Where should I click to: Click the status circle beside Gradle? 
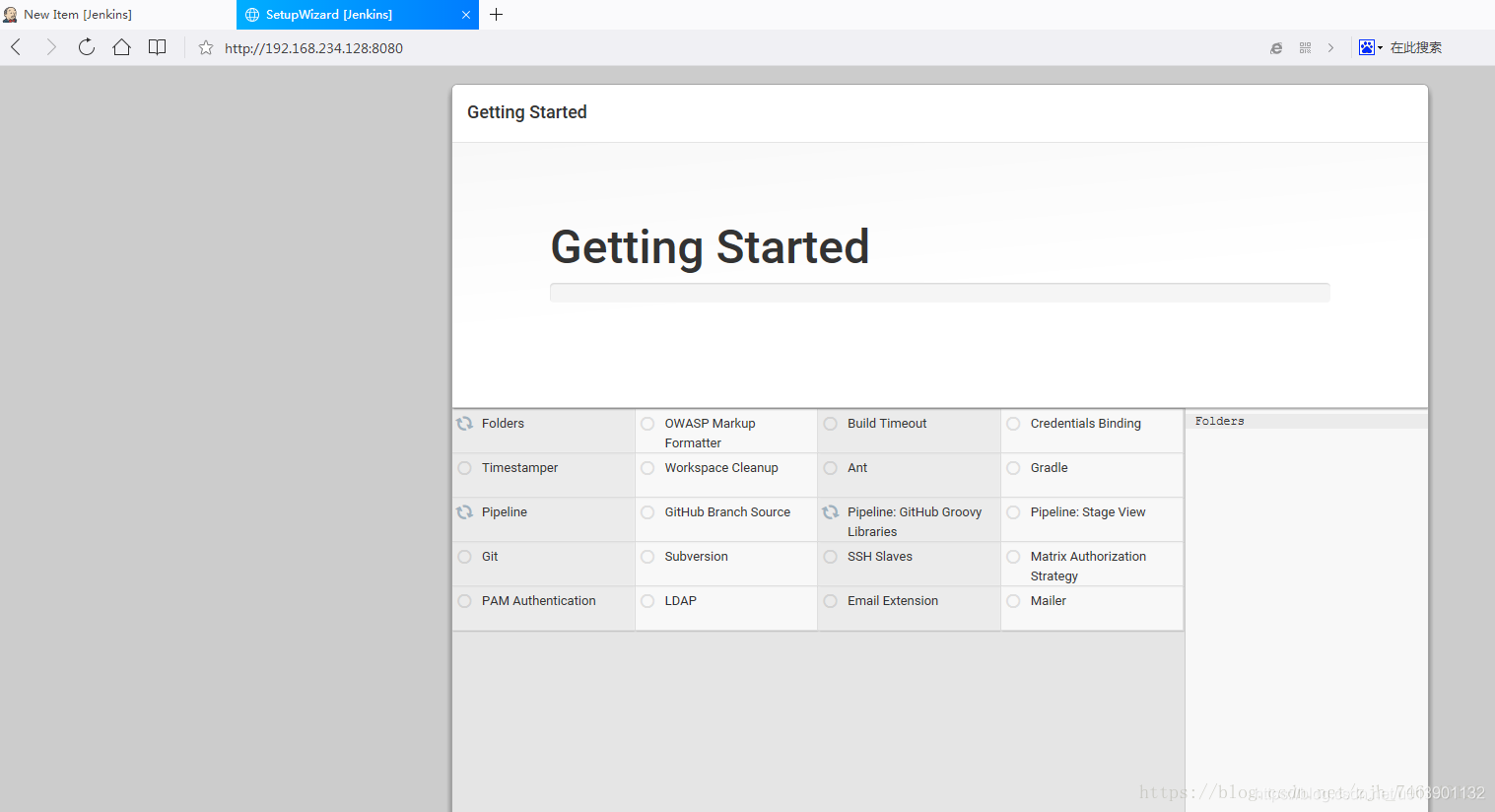point(1013,468)
